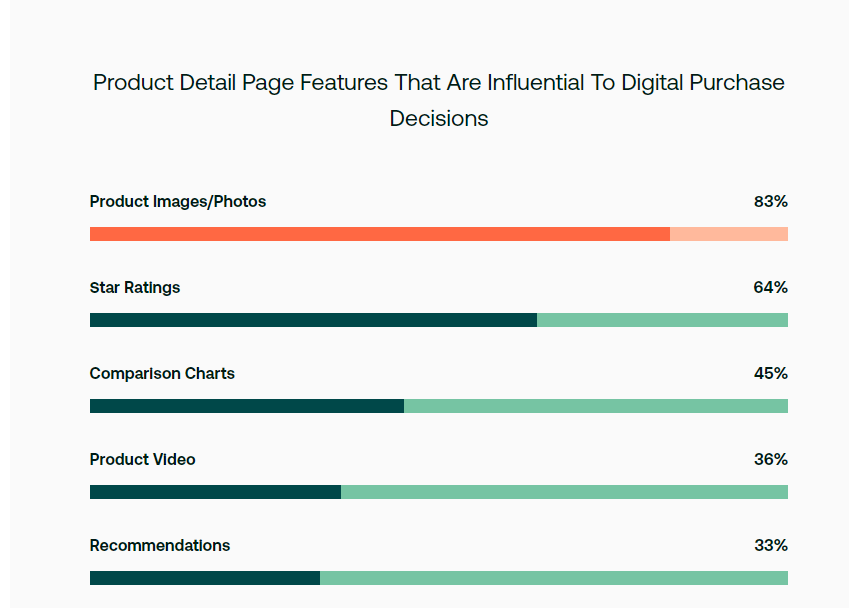Screen dimensions: 849x608
Task: Select the Comparison Charts label
Action: coord(162,374)
